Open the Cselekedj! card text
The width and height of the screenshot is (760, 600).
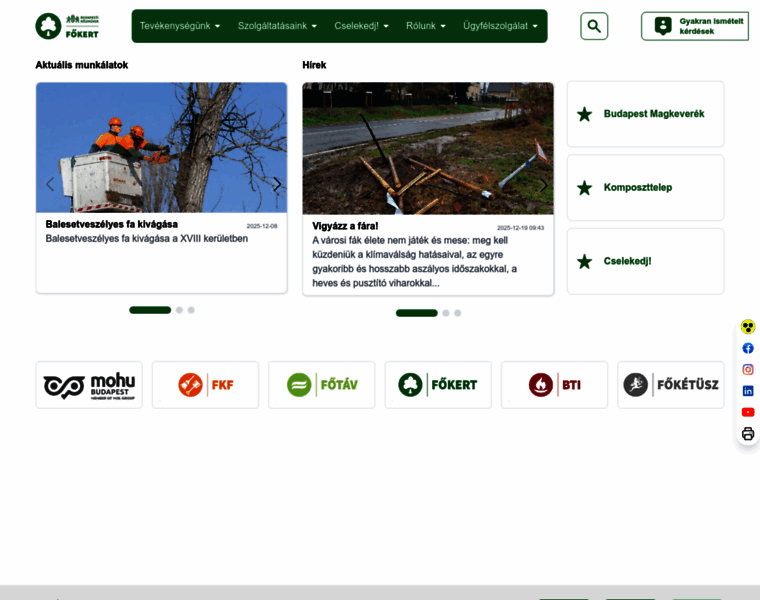click(x=627, y=261)
